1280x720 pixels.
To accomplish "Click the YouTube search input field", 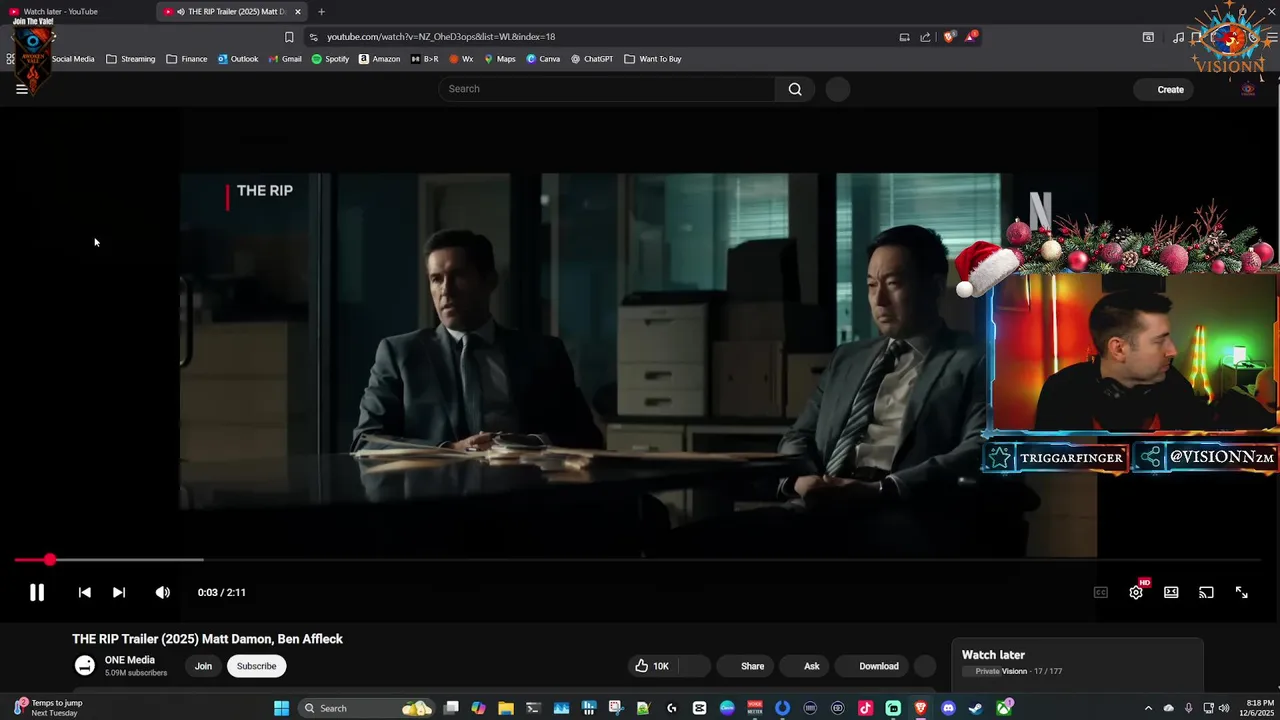I will tap(607, 89).
